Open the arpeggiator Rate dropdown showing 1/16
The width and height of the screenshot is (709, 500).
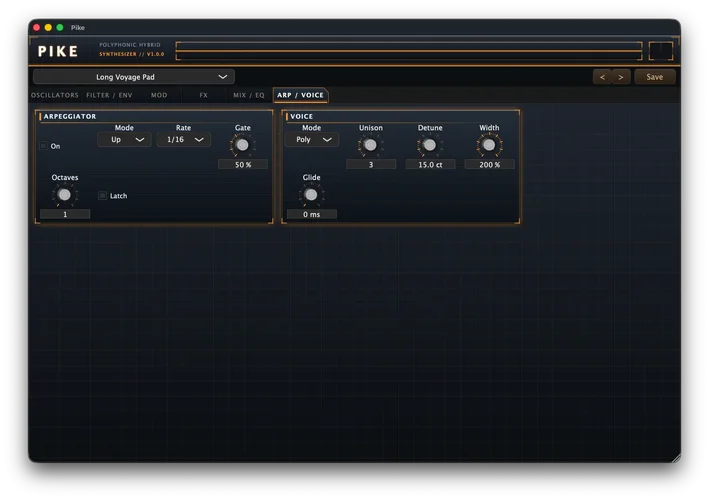coord(184,140)
